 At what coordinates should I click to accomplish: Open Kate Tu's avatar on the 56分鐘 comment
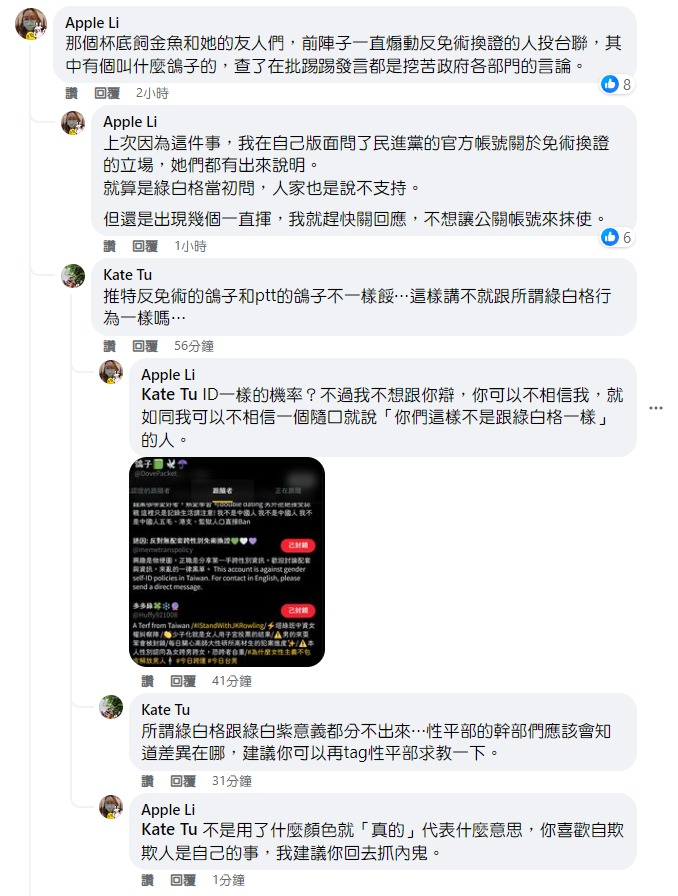[x=73, y=275]
